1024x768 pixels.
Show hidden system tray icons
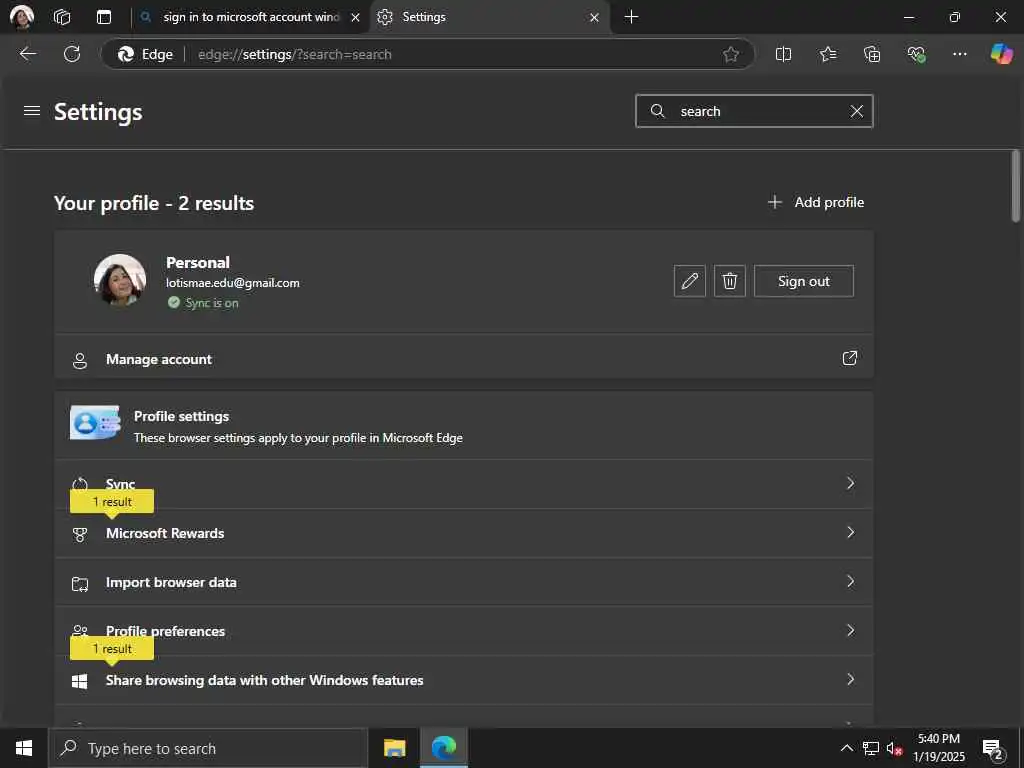coord(846,748)
